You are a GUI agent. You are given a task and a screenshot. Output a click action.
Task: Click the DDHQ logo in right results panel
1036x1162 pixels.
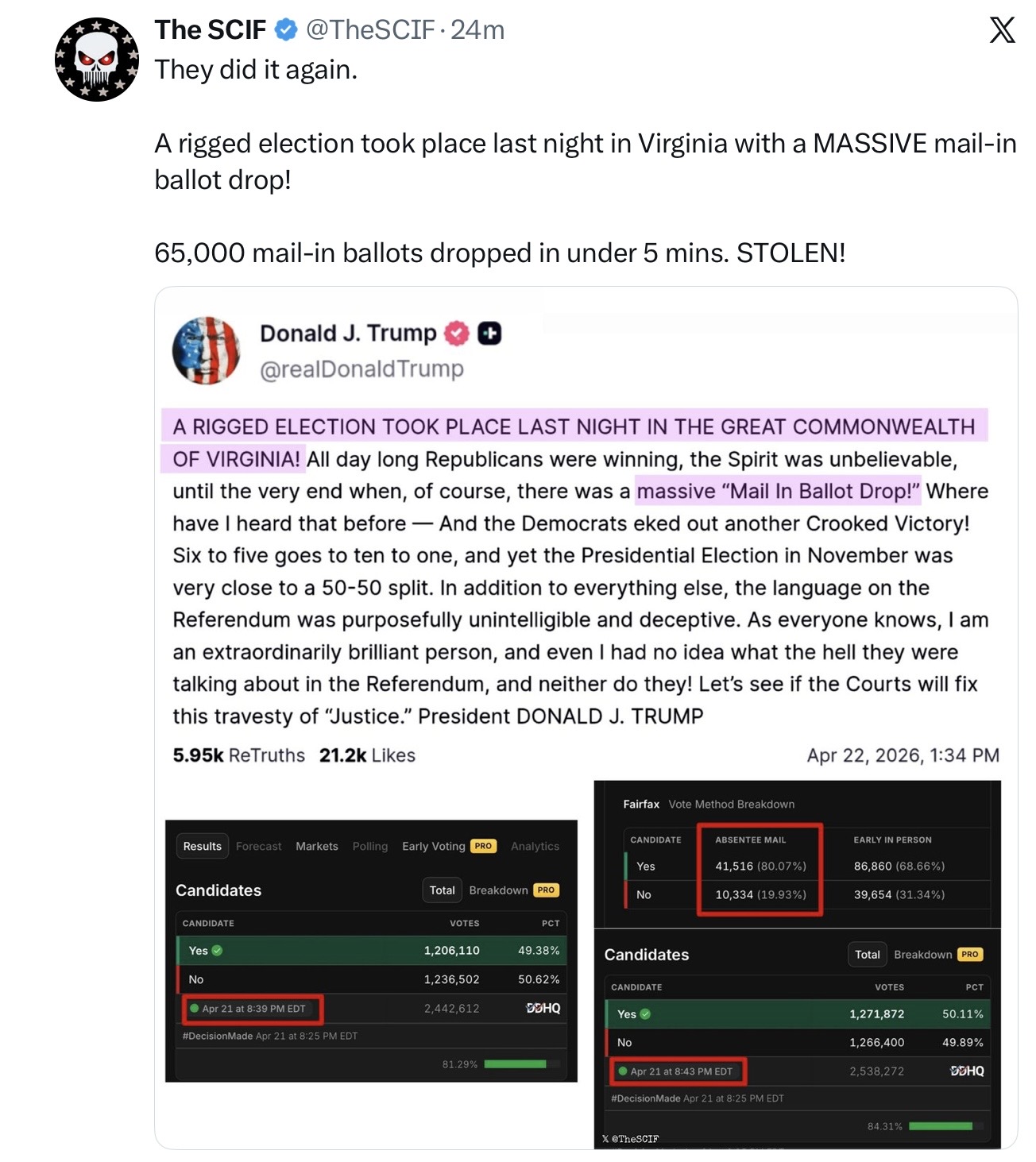(967, 1071)
